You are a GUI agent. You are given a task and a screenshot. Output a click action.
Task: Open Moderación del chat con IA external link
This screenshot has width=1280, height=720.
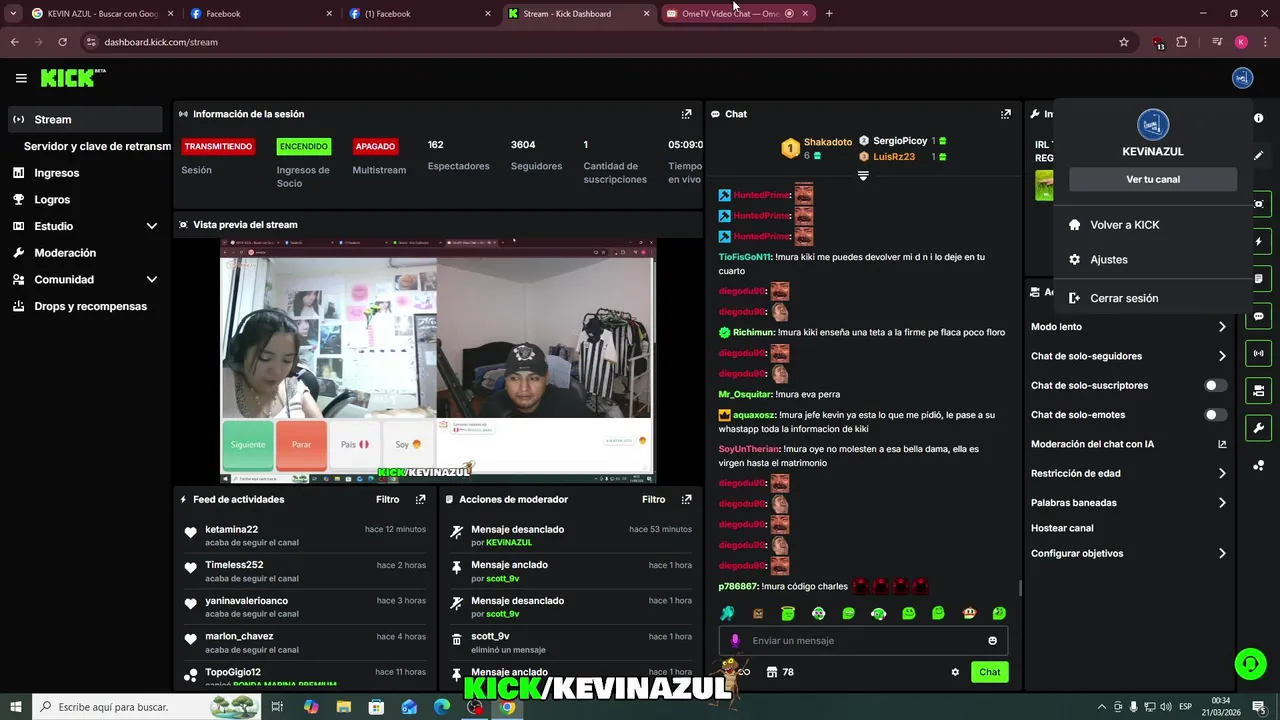[1221, 444]
